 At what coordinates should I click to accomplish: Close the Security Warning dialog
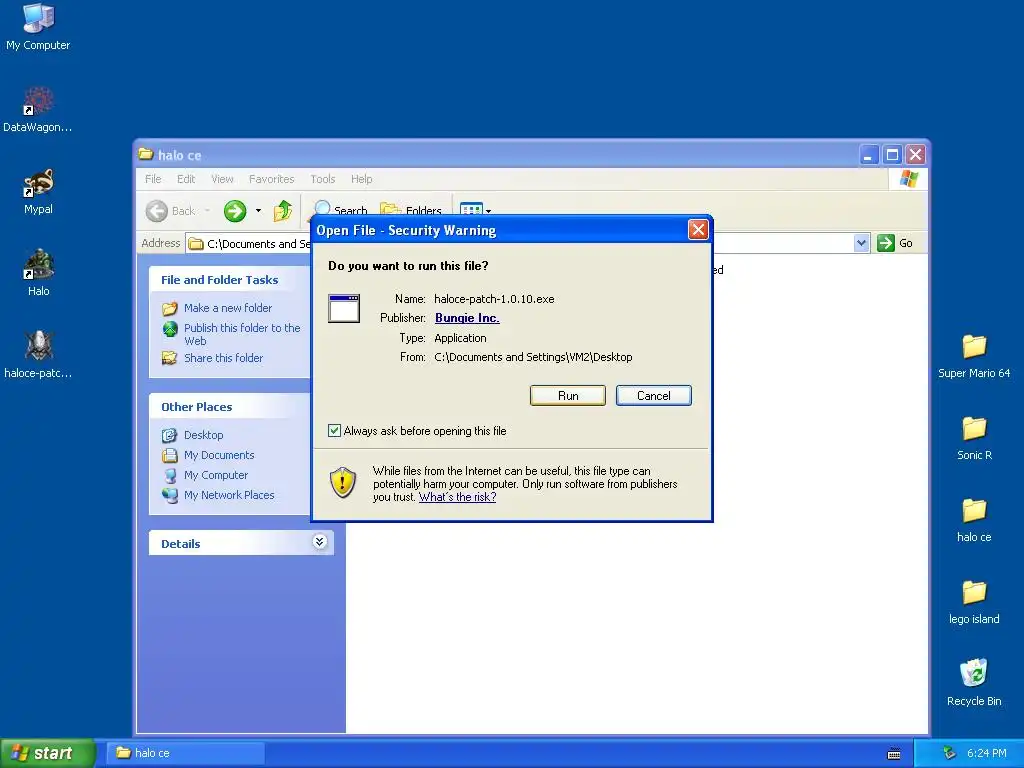698,229
